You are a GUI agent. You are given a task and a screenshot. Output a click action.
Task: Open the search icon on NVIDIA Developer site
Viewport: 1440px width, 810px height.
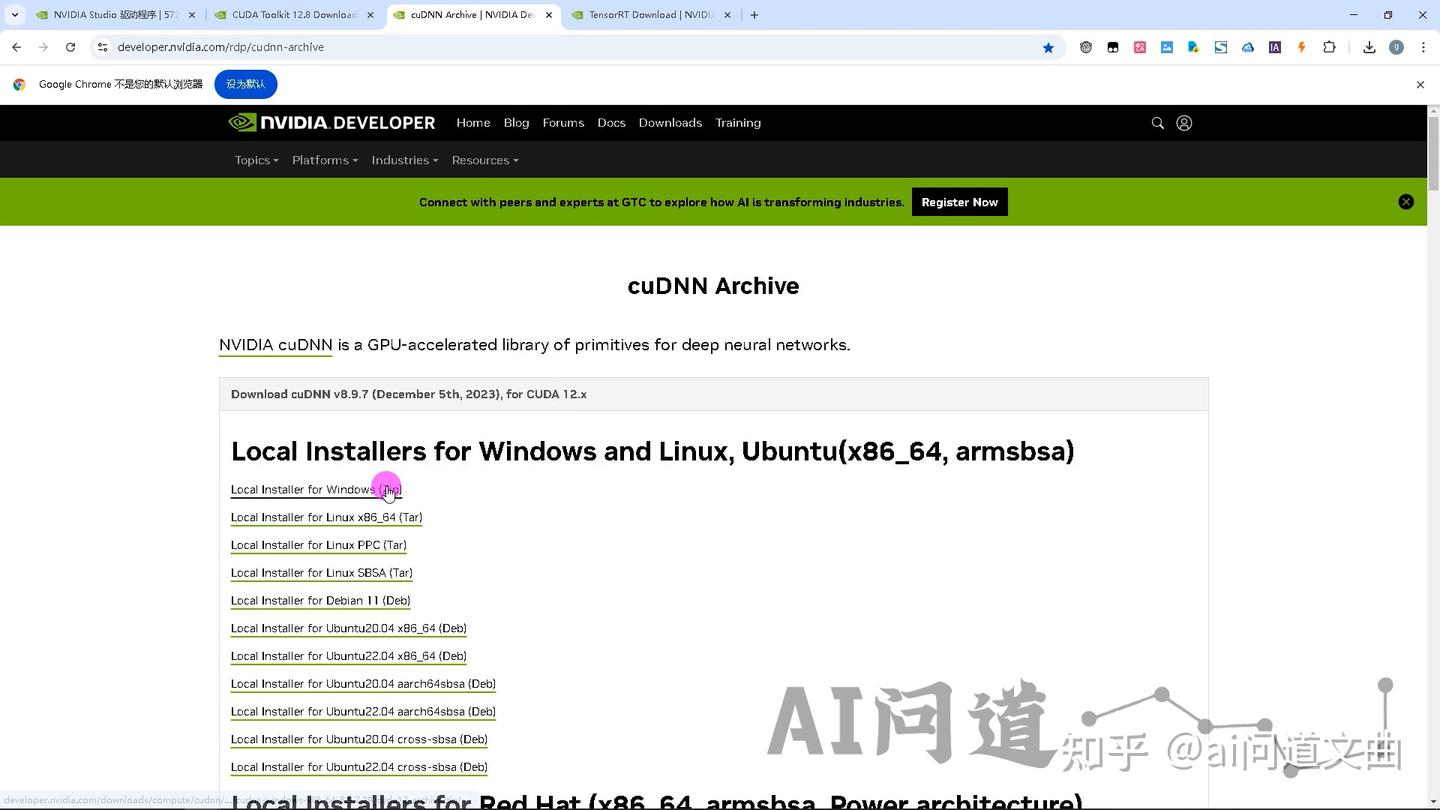coord(1157,122)
